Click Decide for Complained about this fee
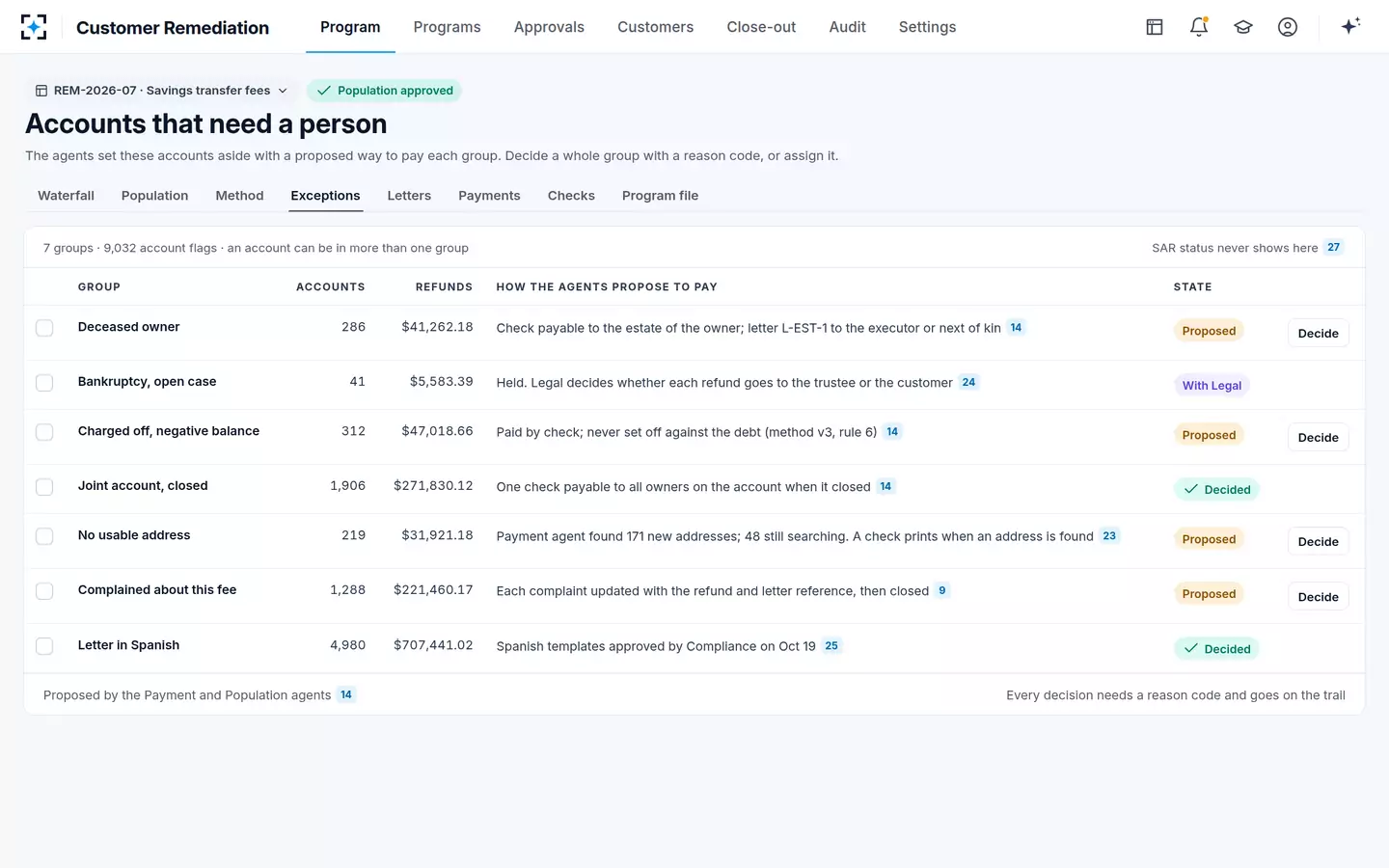 (x=1318, y=597)
